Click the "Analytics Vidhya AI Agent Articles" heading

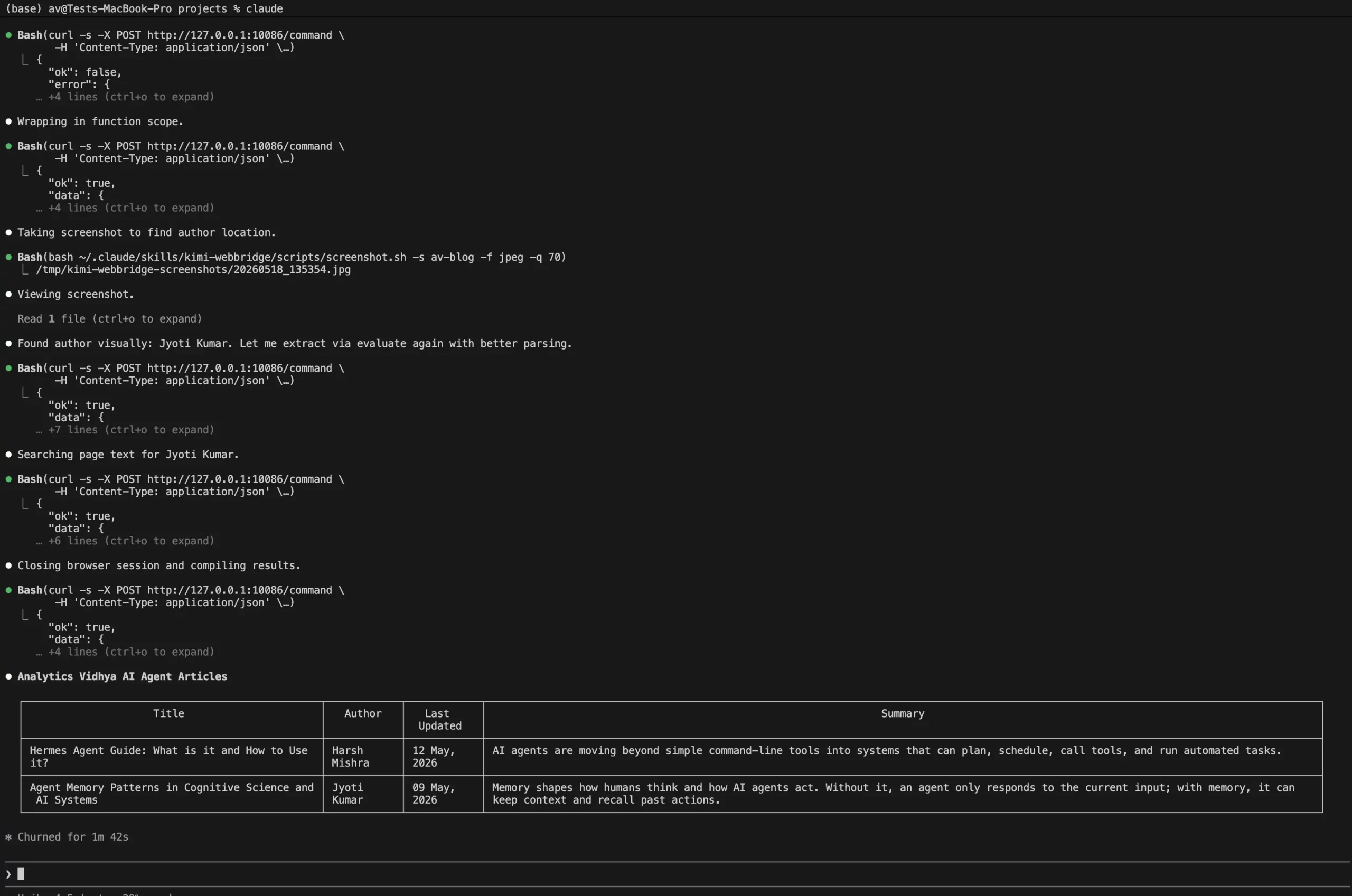pos(123,676)
